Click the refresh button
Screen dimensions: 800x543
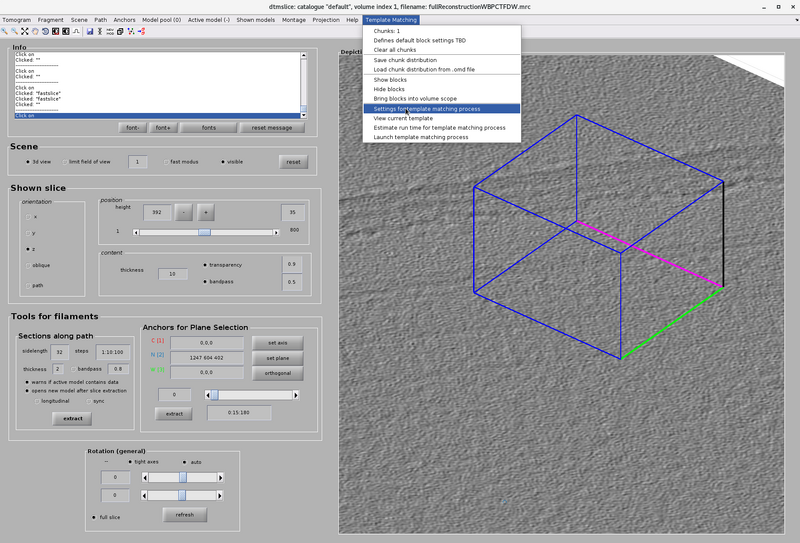185,514
